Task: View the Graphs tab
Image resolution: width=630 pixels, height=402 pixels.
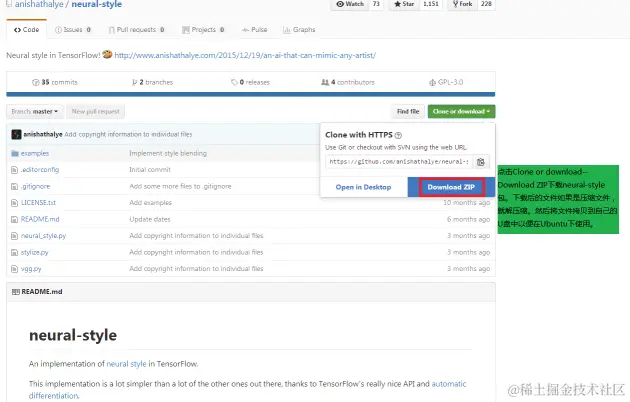Action: pos(299,30)
